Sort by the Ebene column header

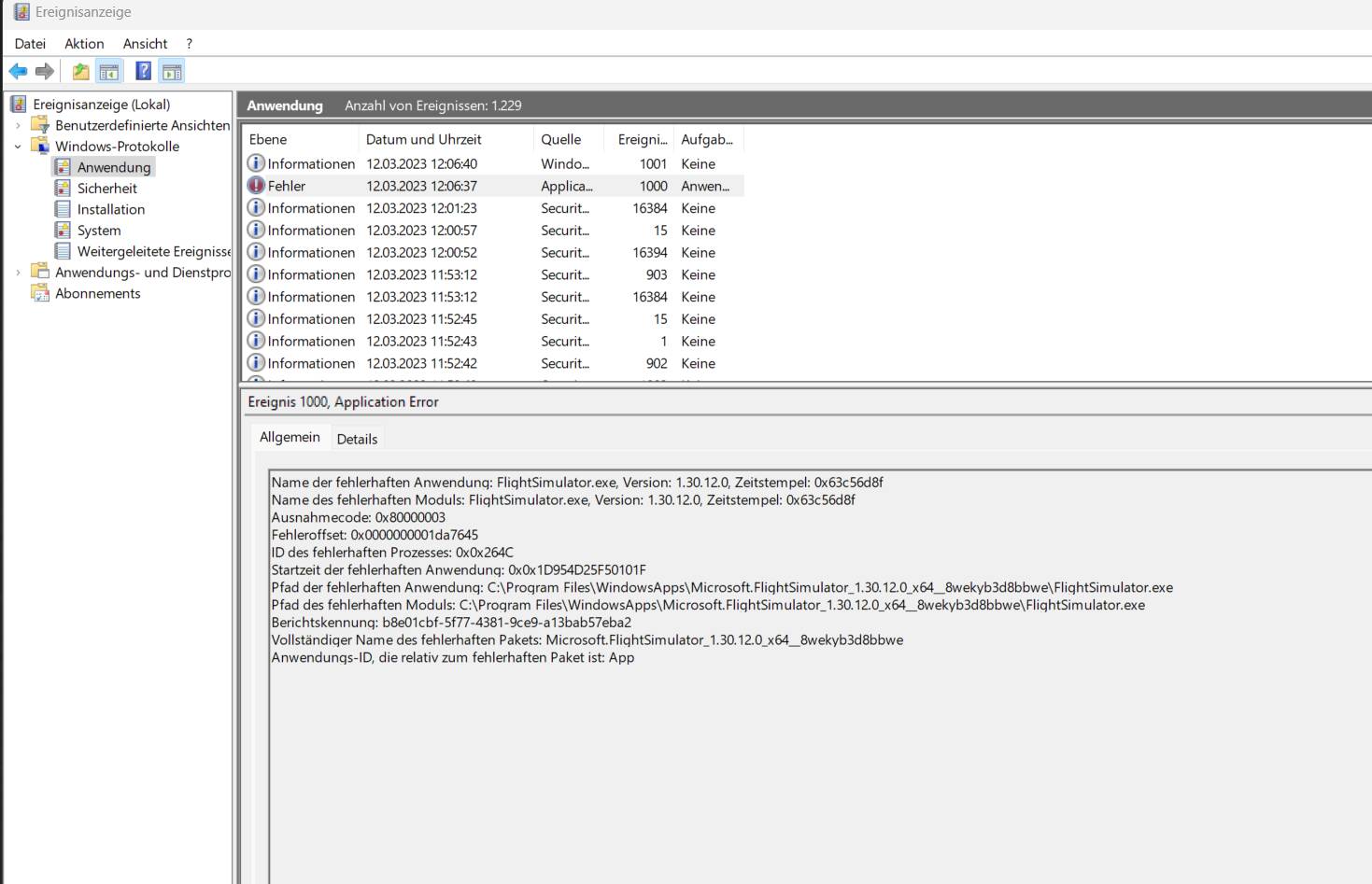coord(301,139)
